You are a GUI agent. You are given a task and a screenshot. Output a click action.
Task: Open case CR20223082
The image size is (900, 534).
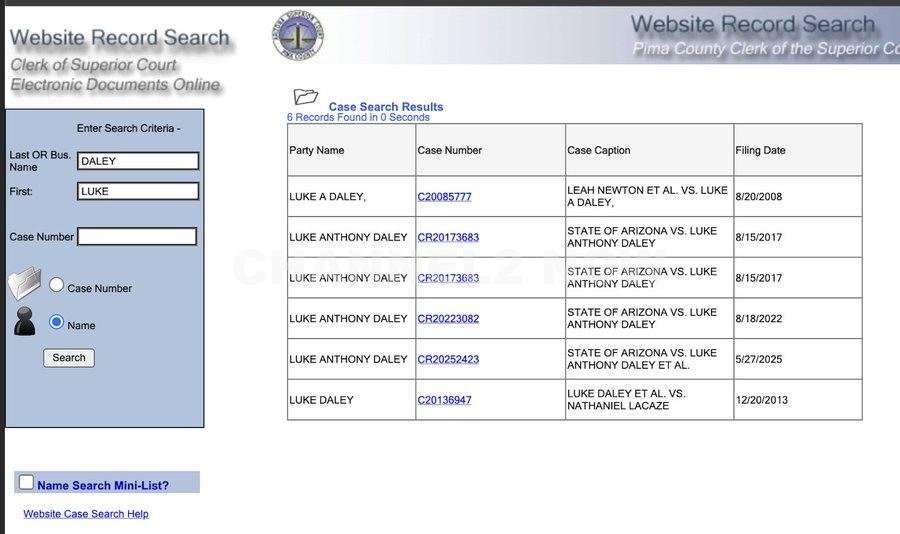[448, 319]
